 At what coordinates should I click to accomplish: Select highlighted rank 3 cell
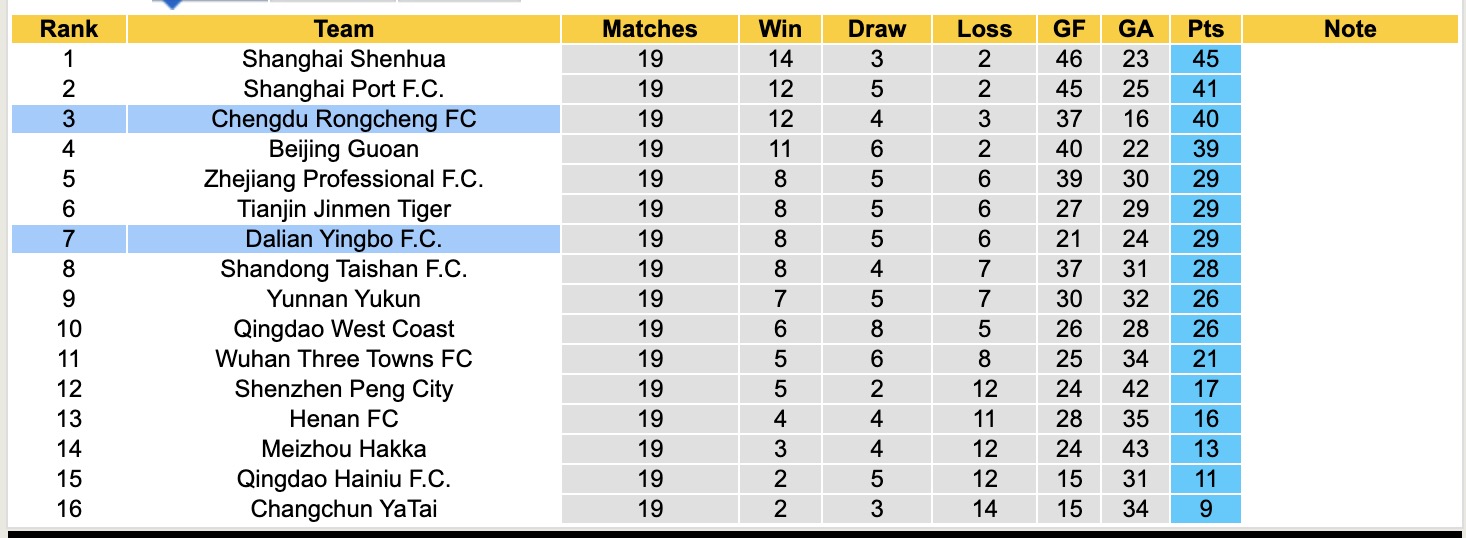pyautogui.click(x=69, y=119)
